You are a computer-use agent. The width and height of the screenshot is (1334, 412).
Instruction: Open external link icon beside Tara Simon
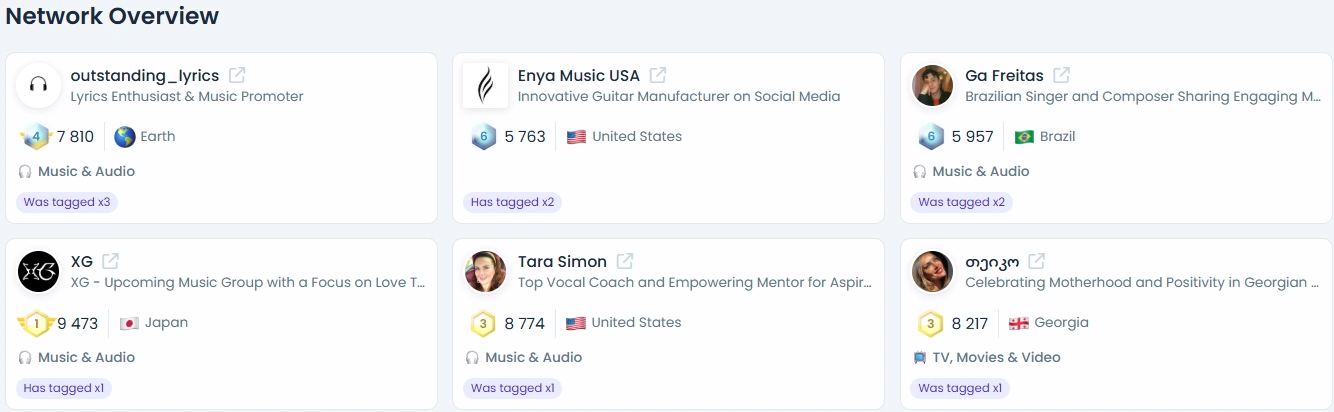tap(625, 261)
